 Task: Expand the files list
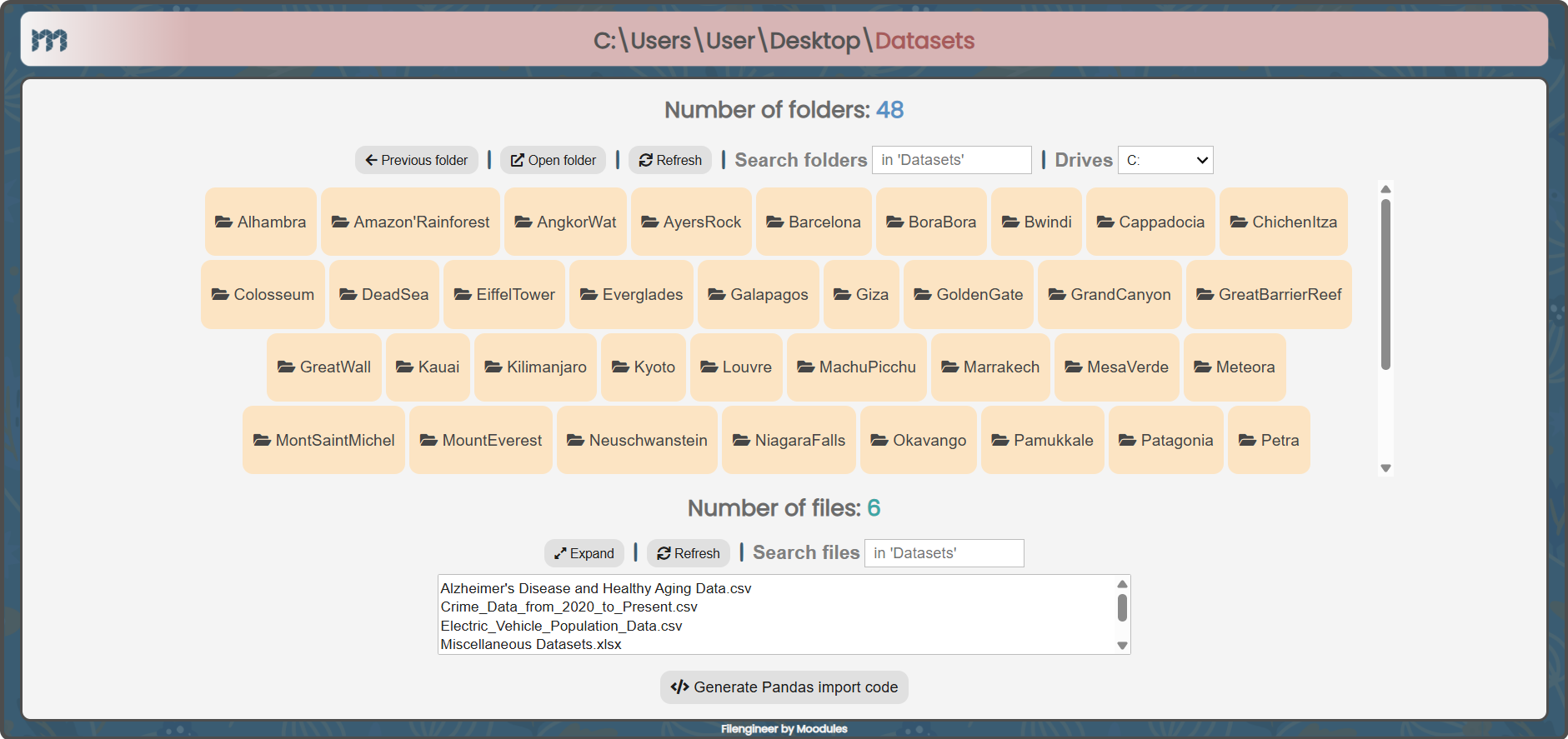point(584,553)
